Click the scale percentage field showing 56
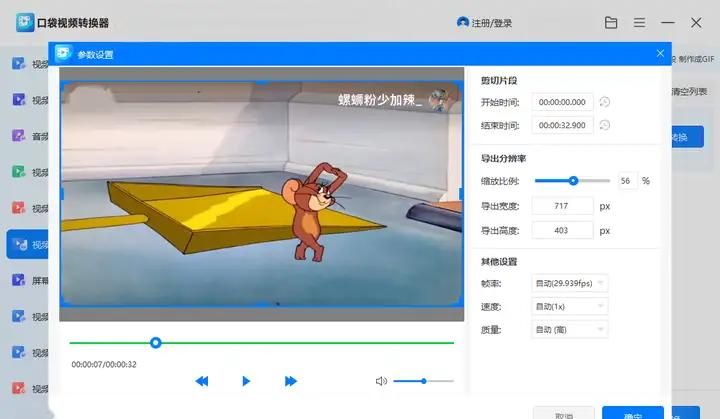 coord(627,181)
